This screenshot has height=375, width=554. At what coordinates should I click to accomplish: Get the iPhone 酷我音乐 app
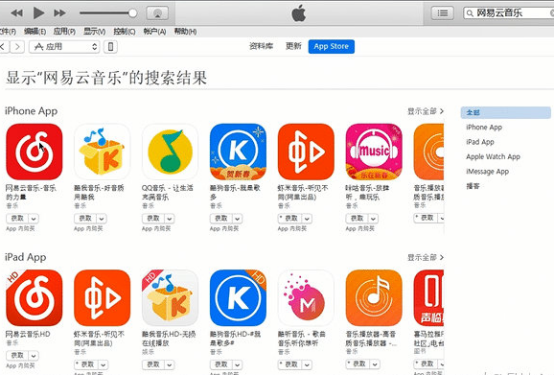(85, 219)
